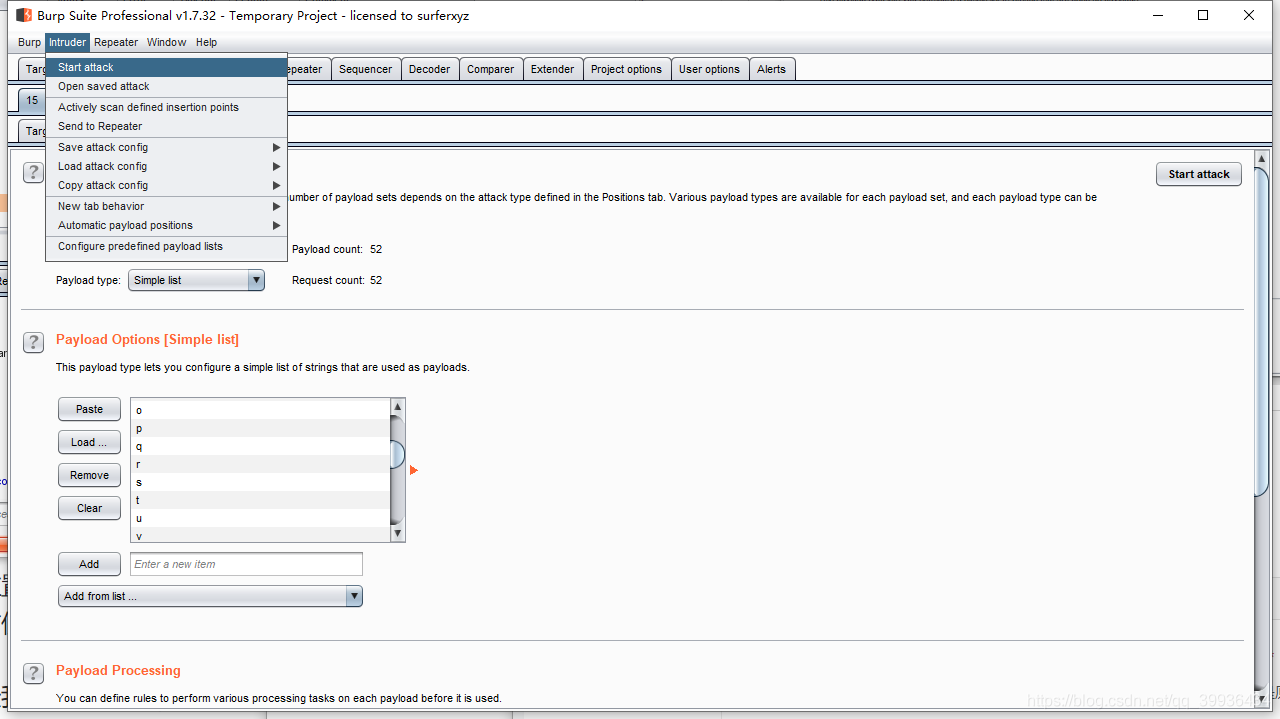The image size is (1280, 719).
Task: Open the Window menu
Action: pos(166,42)
